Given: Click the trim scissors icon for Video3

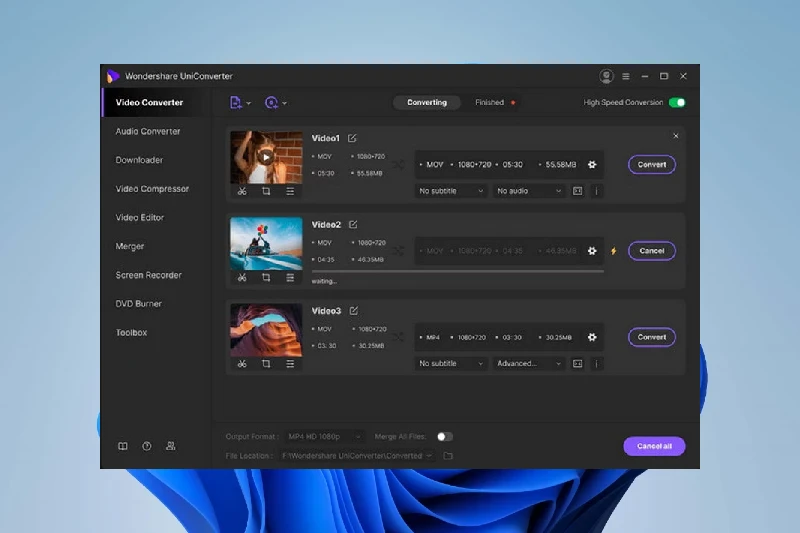Looking at the screenshot, I should point(242,364).
